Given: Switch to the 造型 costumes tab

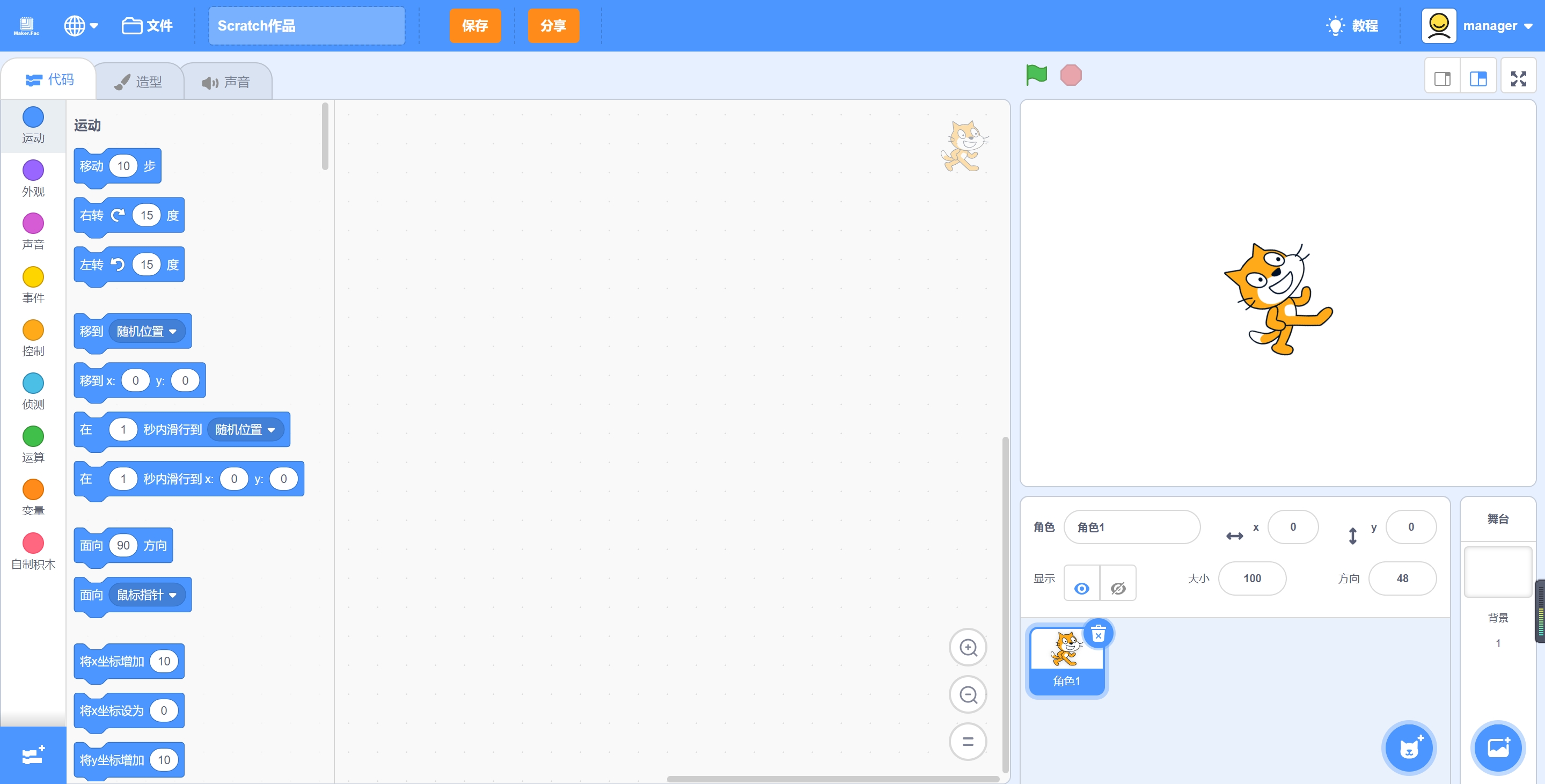Looking at the screenshot, I should (138, 82).
